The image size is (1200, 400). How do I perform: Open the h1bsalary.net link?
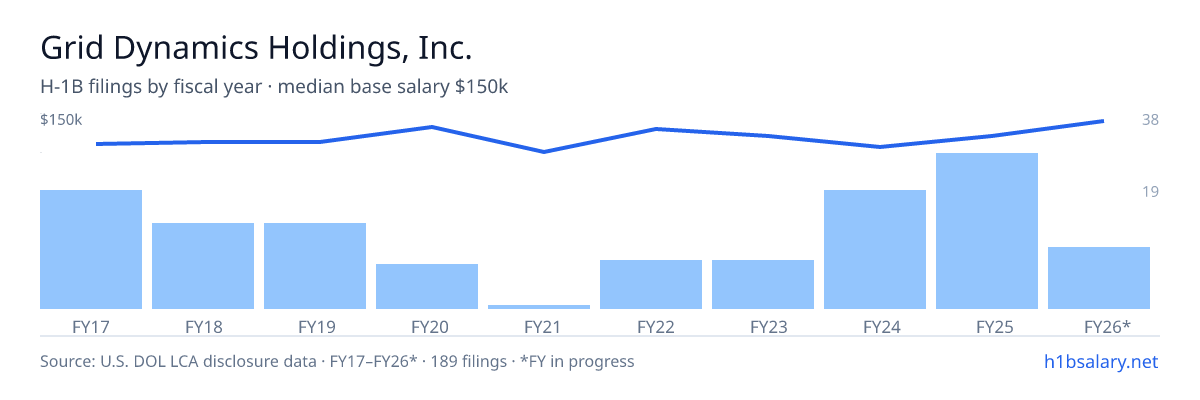[1099, 361]
